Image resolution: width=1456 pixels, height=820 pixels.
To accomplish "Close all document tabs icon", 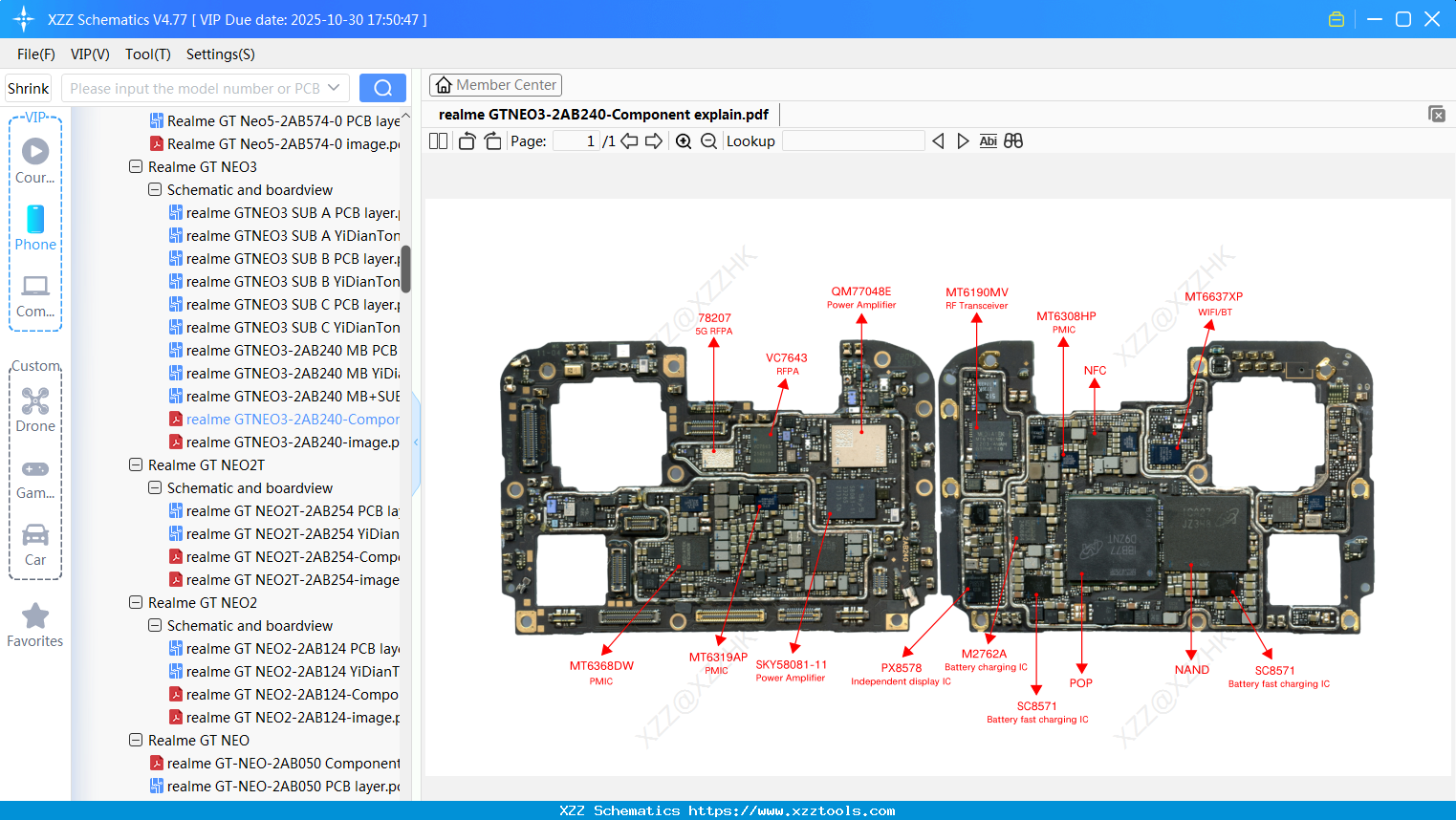I will pos(1436,114).
